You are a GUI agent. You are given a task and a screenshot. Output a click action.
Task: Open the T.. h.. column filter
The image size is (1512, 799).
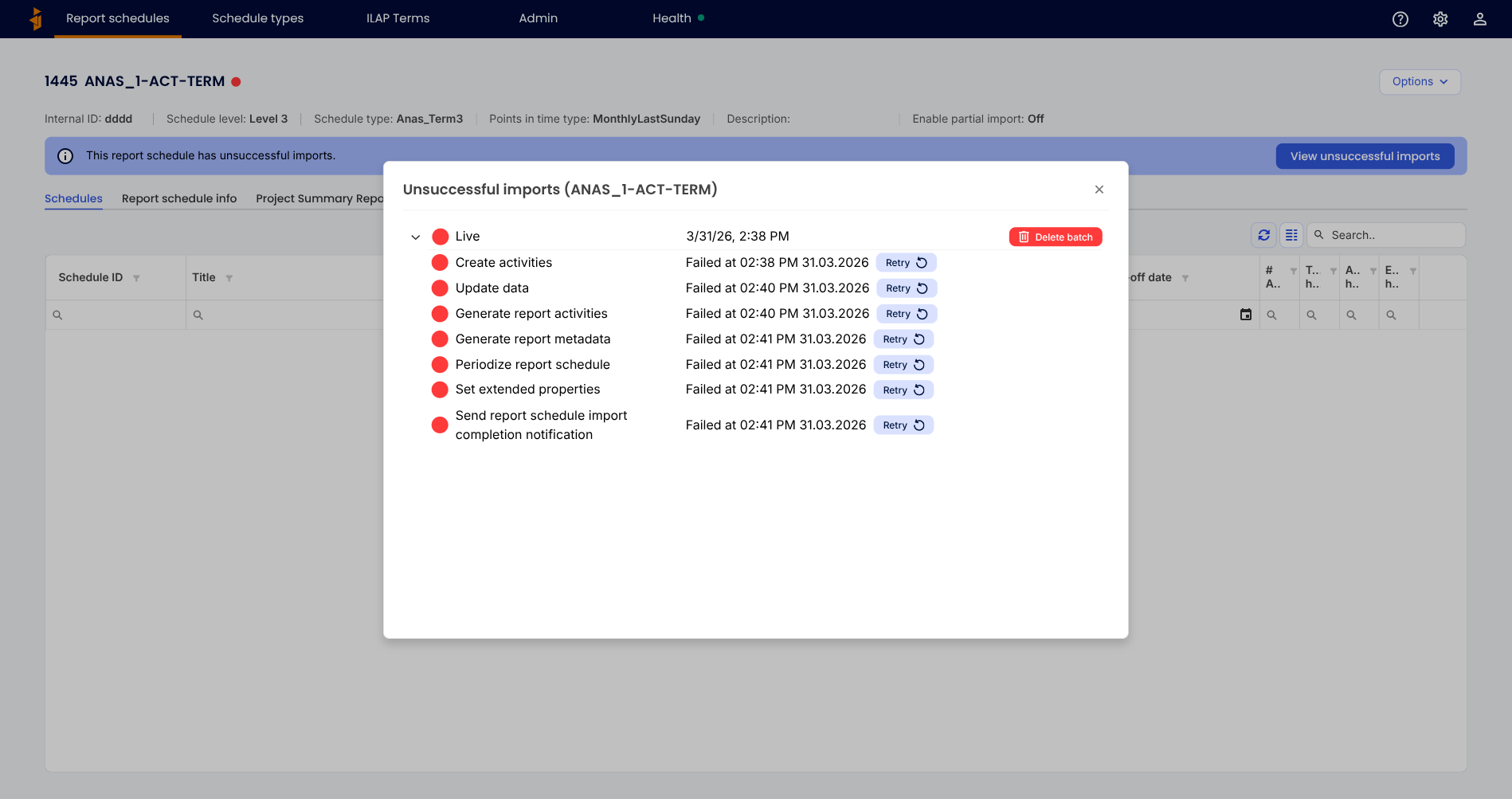pyautogui.click(x=1334, y=272)
